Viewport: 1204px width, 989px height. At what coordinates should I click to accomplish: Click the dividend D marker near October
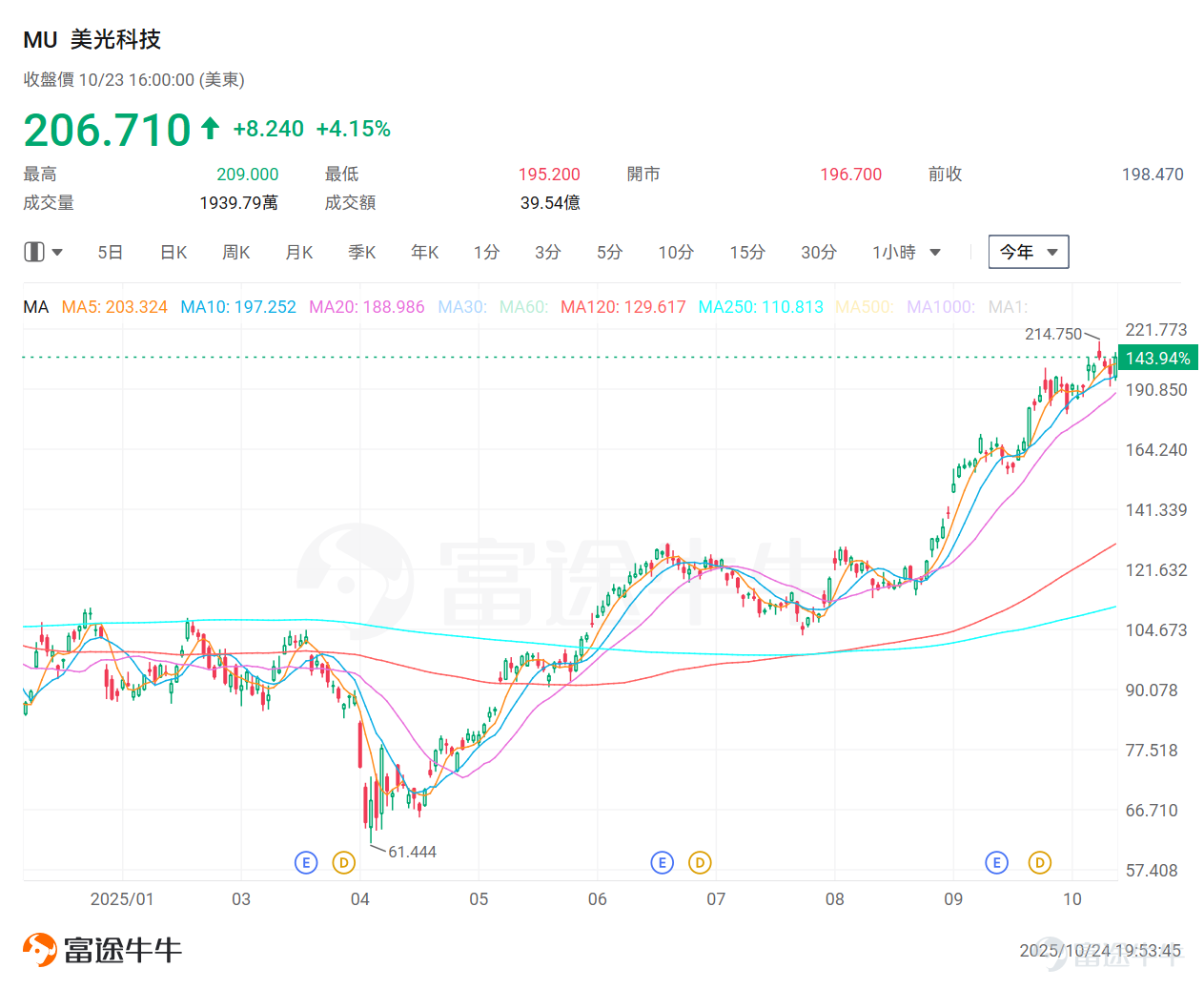coord(1039,863)
